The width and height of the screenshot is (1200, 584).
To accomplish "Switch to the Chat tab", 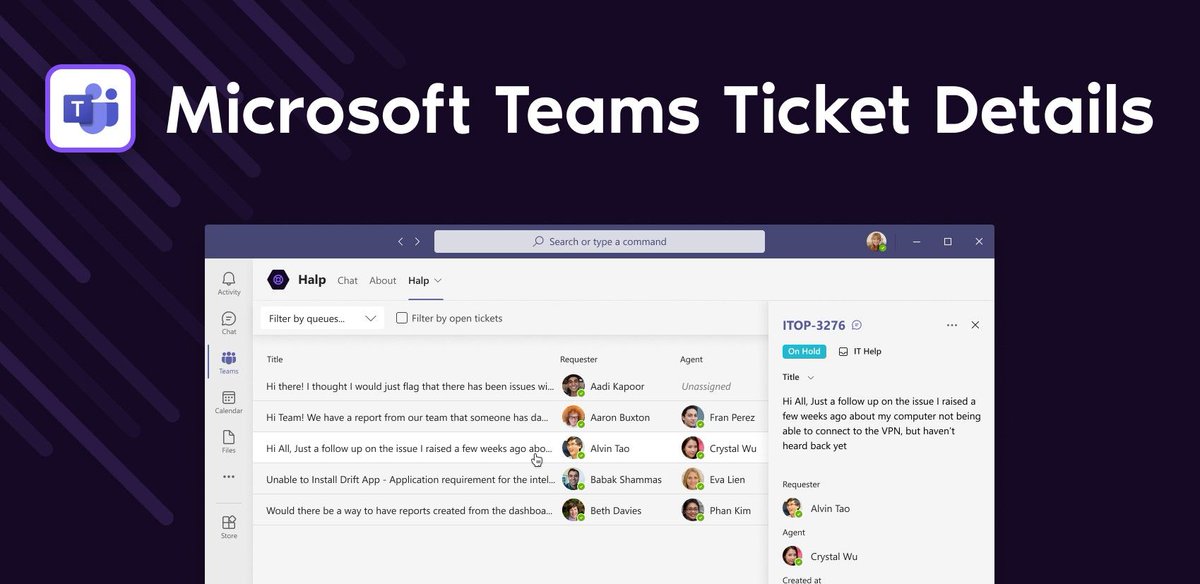I will point(347,281).
